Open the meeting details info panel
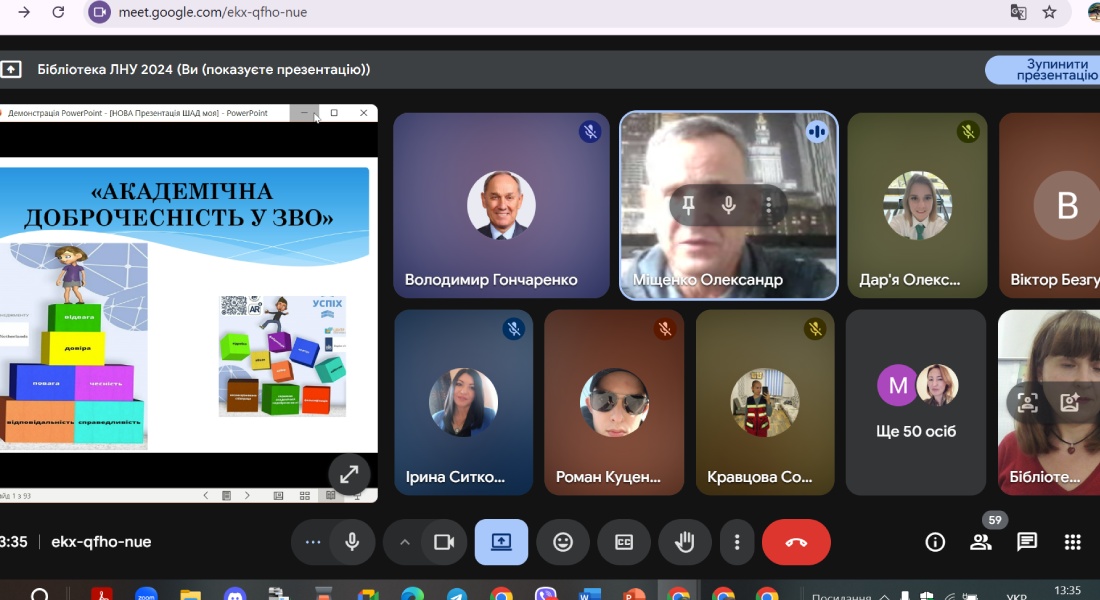Viewport: 1100px width, 600px height. click(x=935, y=542)
